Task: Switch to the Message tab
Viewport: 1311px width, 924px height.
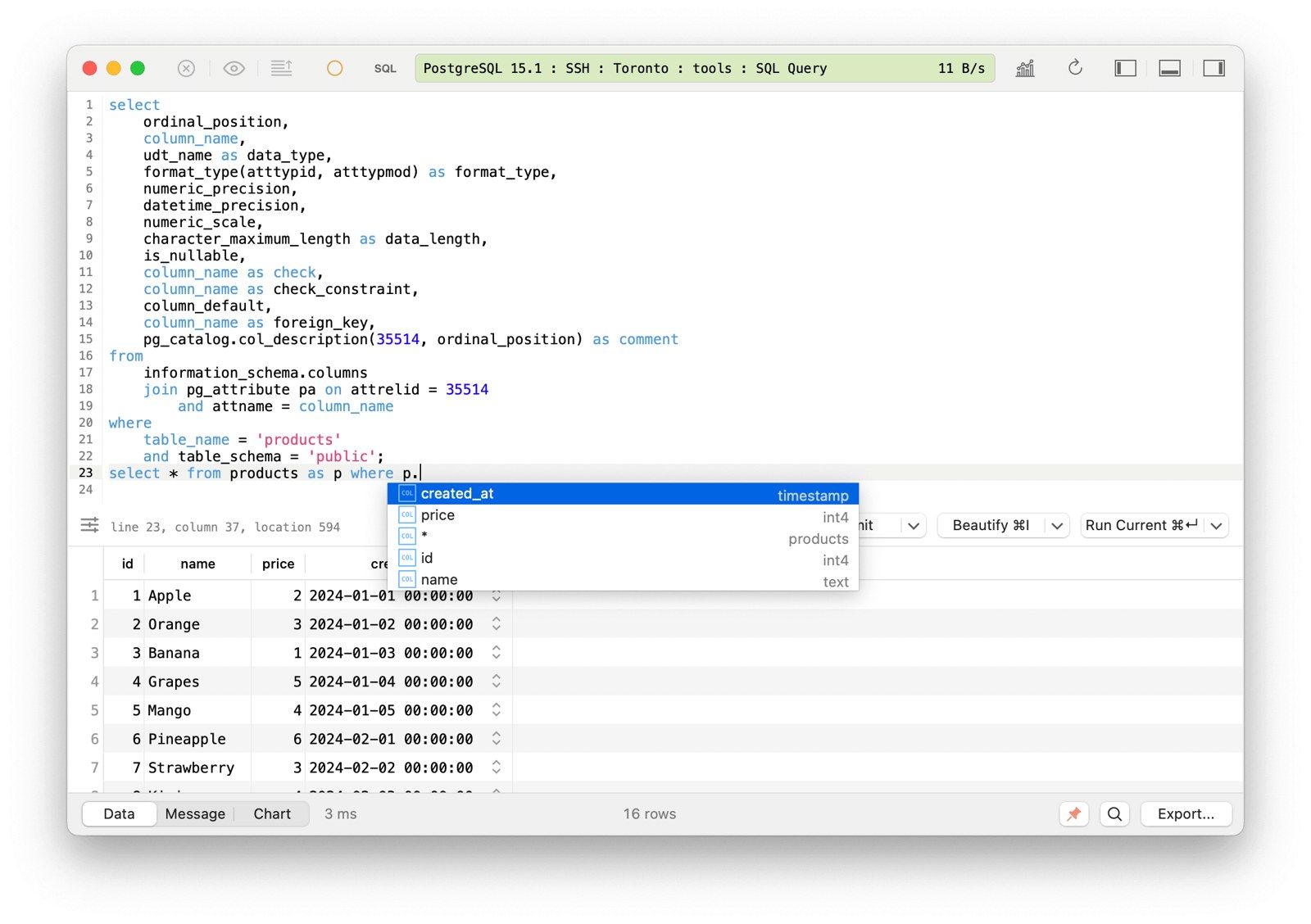Action: (x=195, y=813)
